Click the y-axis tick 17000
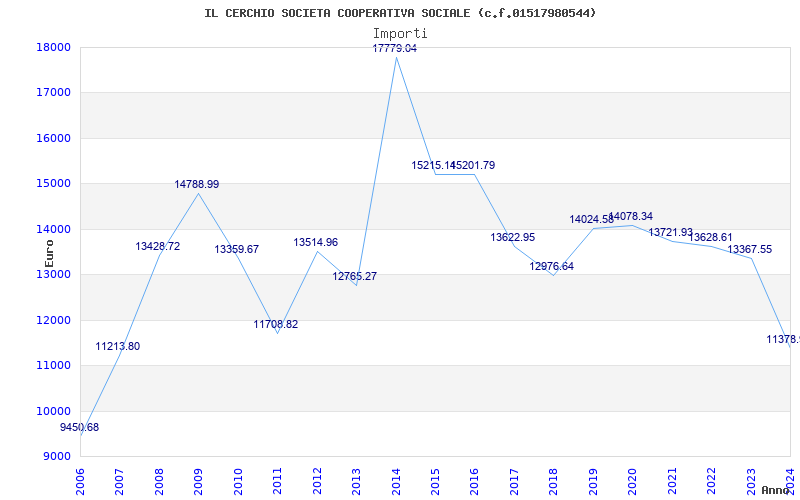Screen dimensions: 800x500 coord(53,93)
